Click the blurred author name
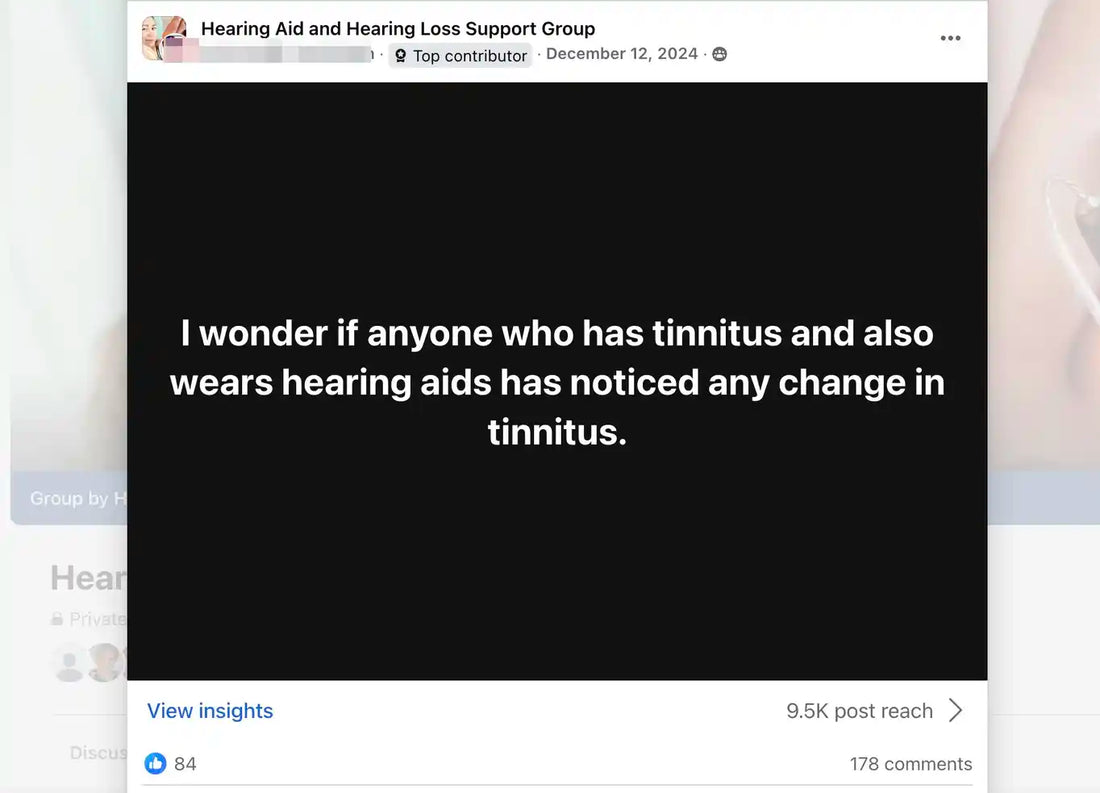 (288, 55)
